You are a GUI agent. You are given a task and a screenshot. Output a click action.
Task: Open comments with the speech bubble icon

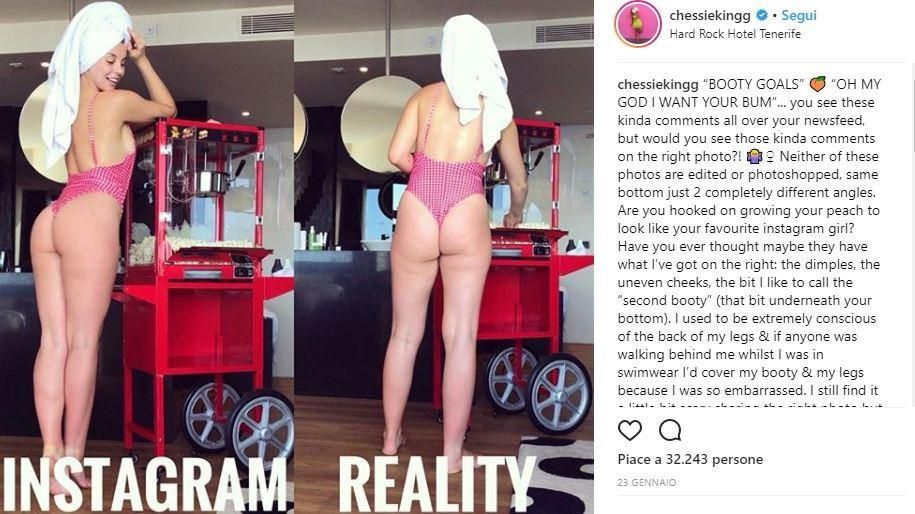(x=670, y=431)
